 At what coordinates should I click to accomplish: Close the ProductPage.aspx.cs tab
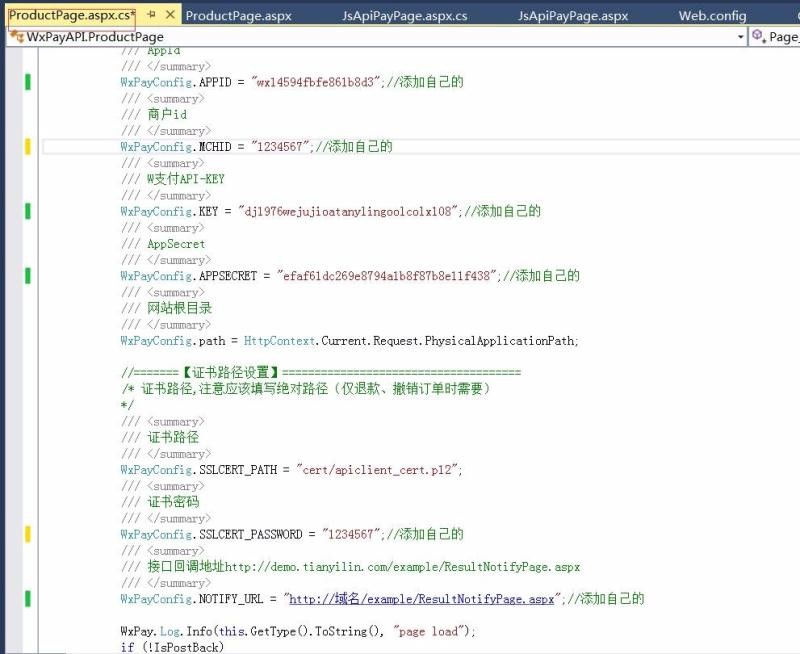[x=170, y=15]
